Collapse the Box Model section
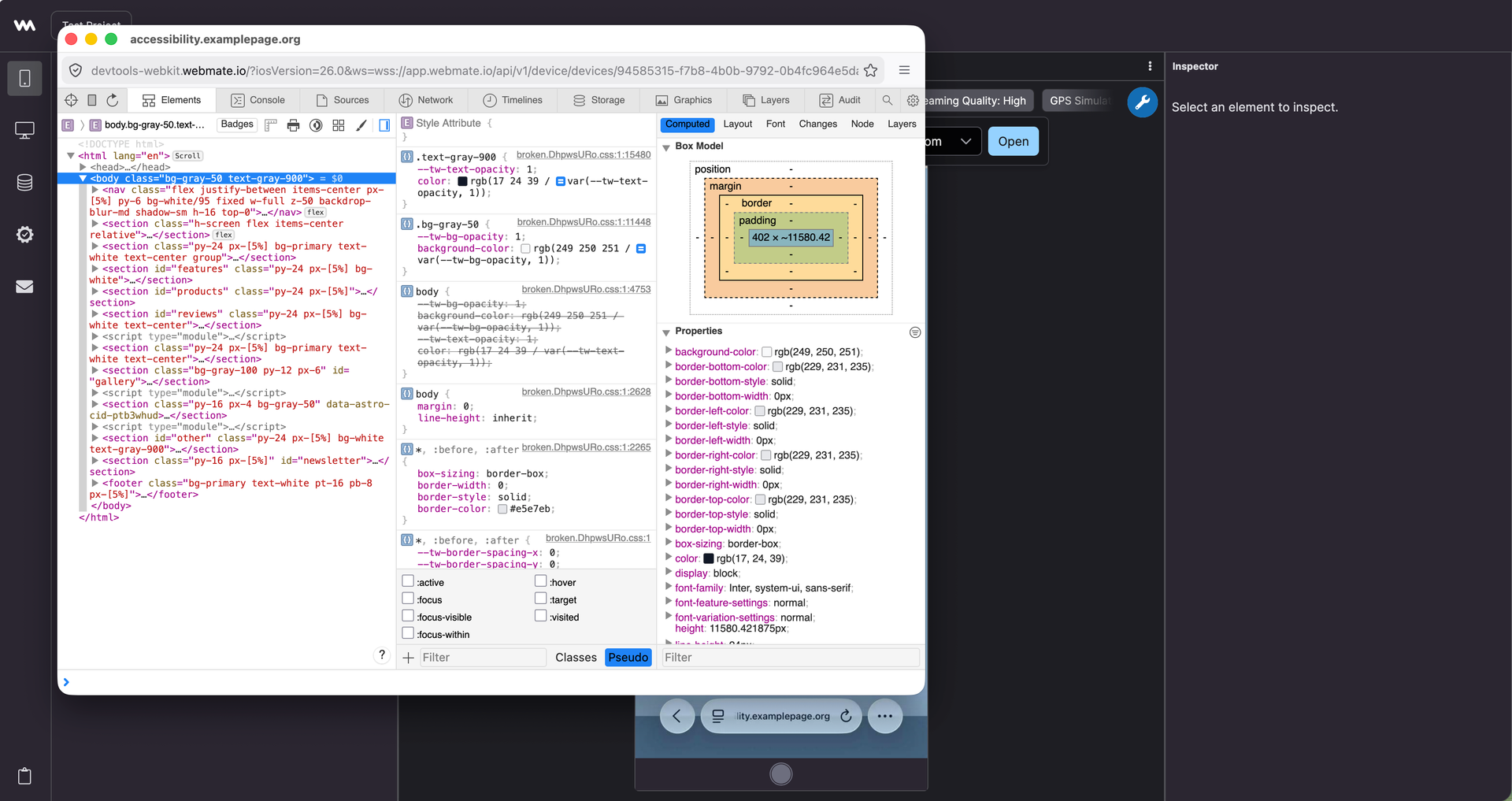 pos(666,147)
